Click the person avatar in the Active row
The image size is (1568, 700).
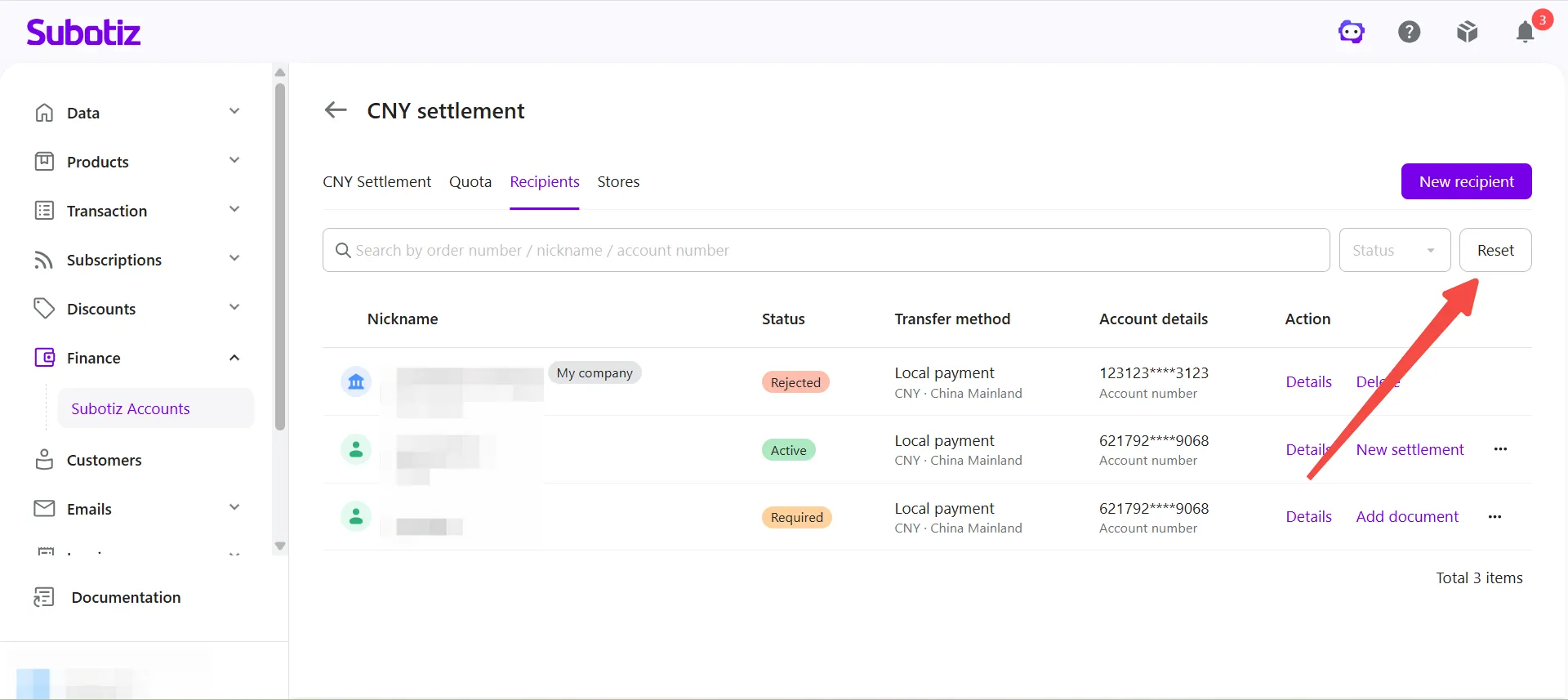coord(356,449)
